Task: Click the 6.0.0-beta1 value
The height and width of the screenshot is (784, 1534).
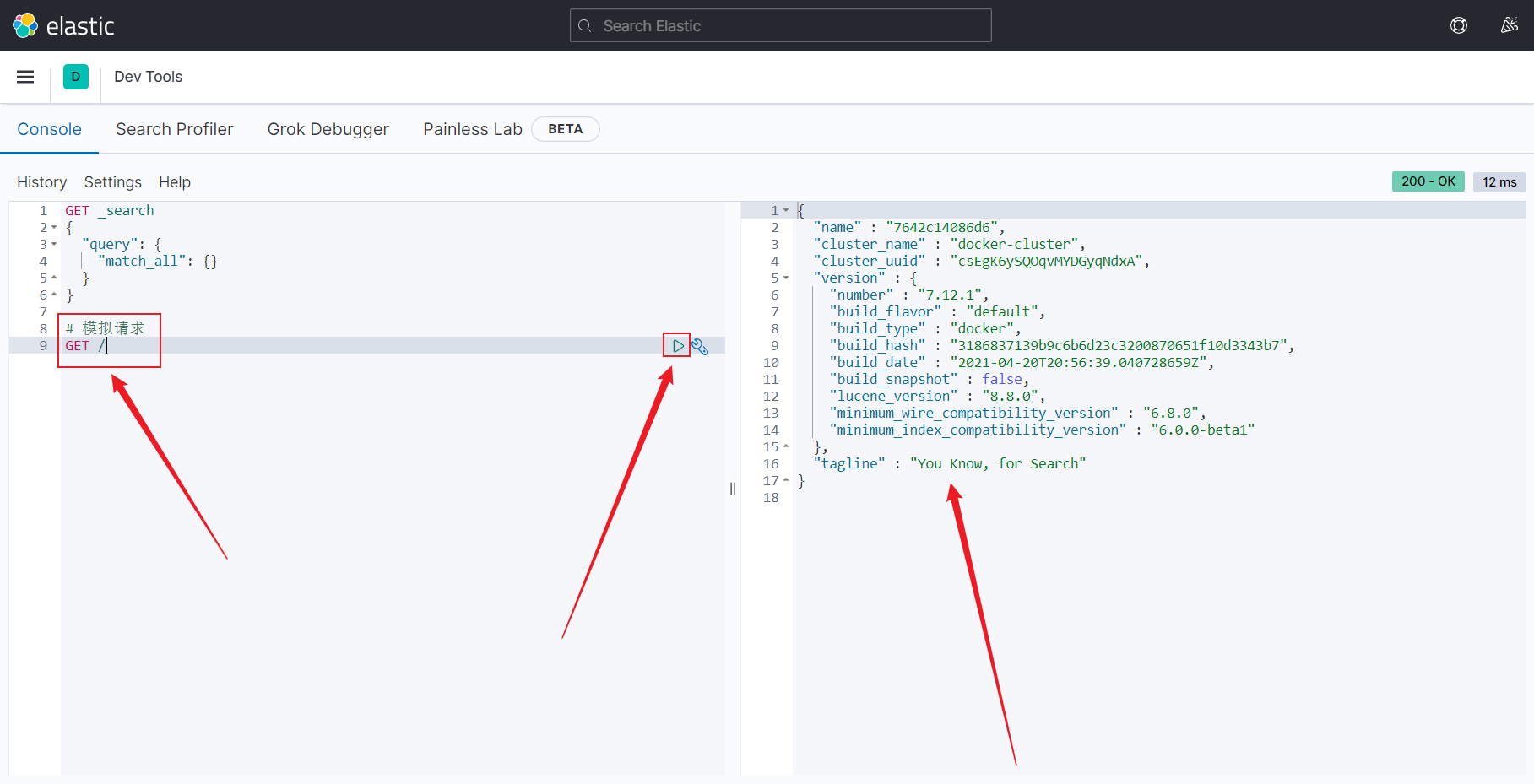Action: point(1203,430)
